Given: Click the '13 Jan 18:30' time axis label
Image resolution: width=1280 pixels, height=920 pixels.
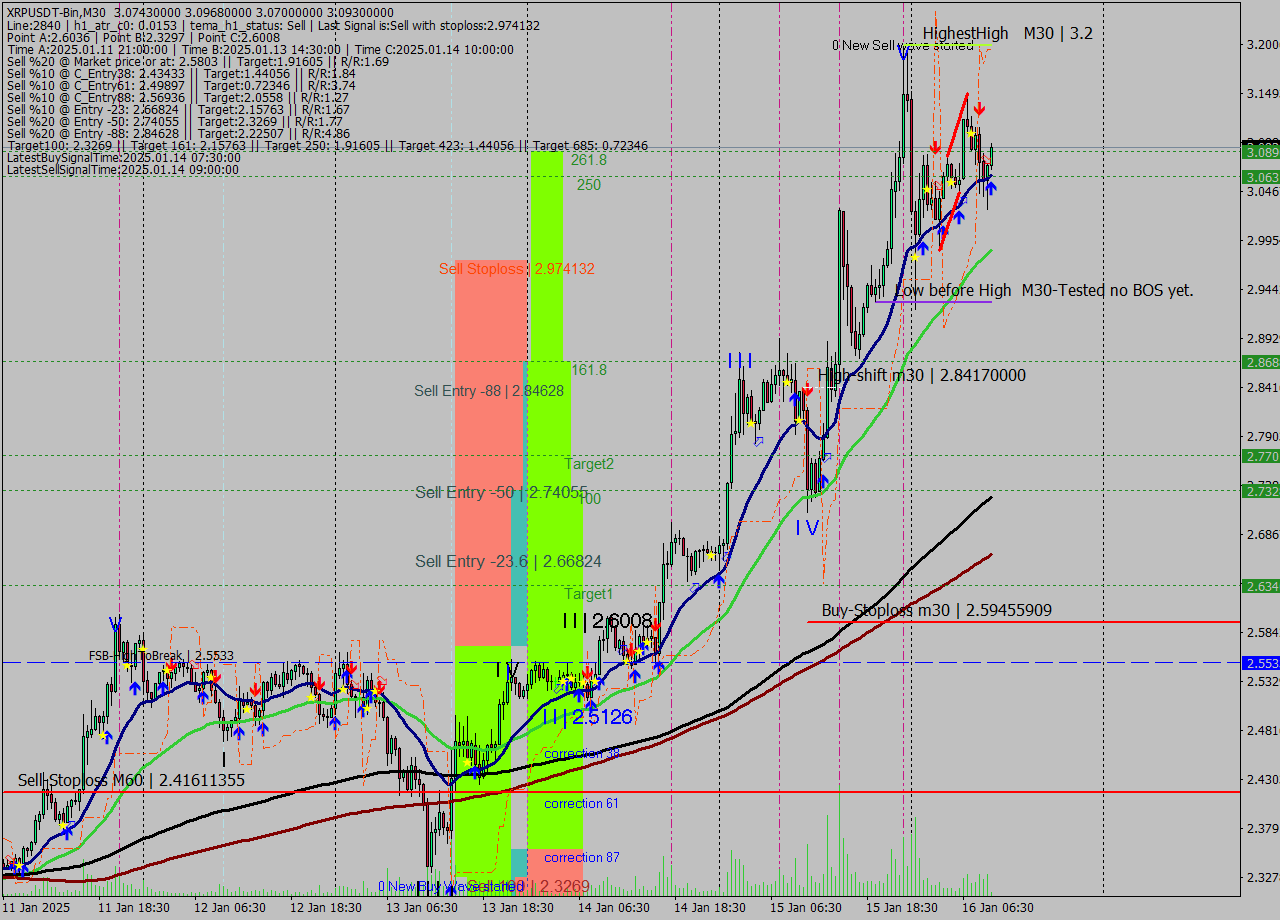Looking at the screenshot, I should click(x=518, y=907).
